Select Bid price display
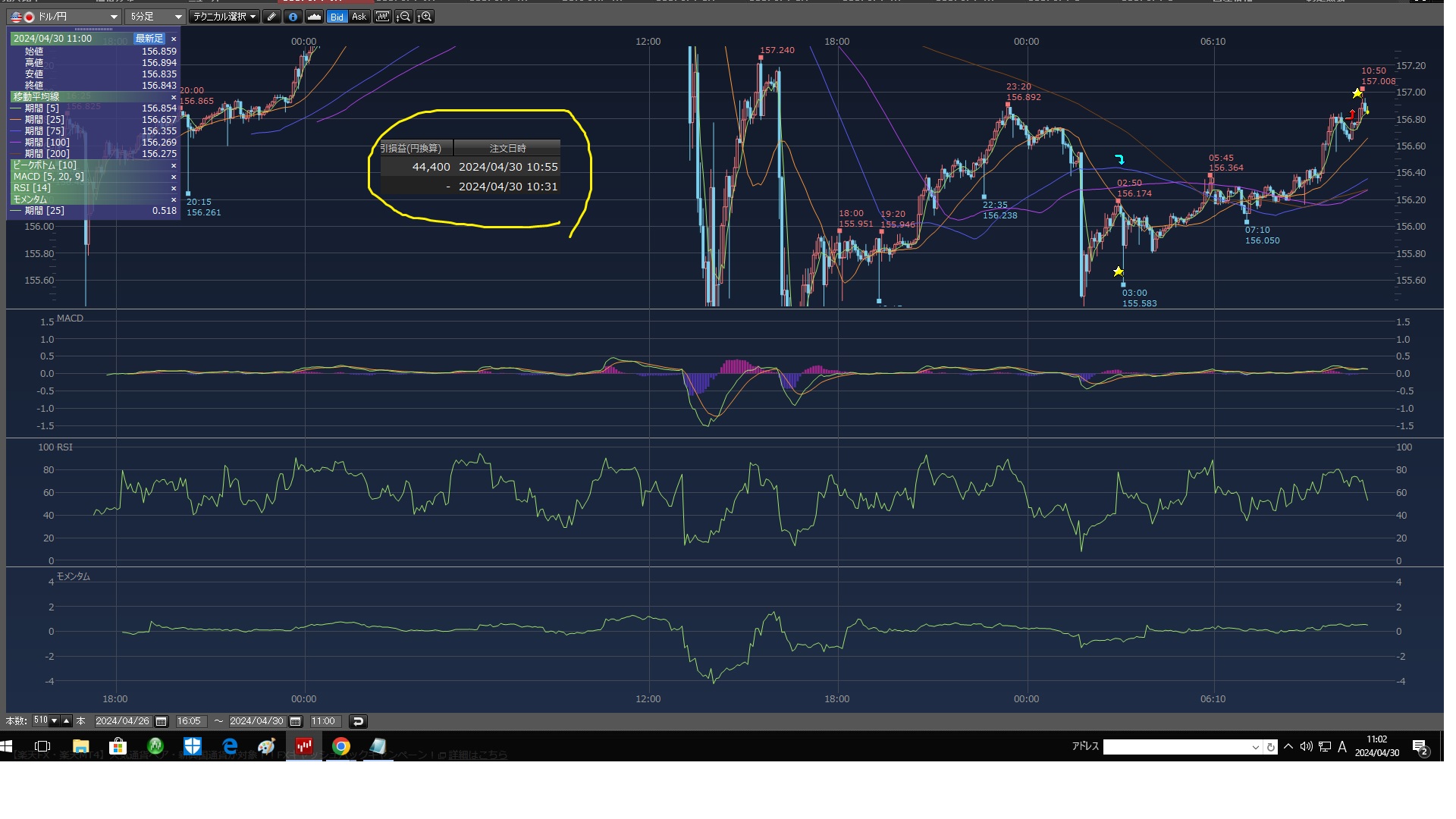Screen dimensions: 1456x819 coord(337,17)
